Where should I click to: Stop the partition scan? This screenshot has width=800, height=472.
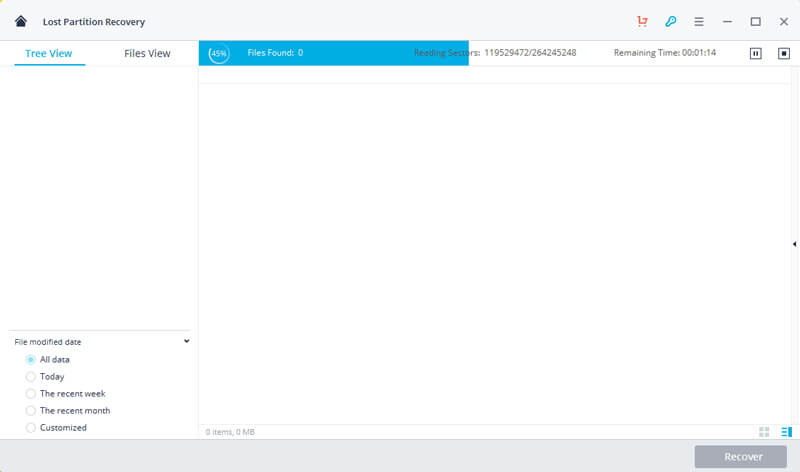click(784, 53)
